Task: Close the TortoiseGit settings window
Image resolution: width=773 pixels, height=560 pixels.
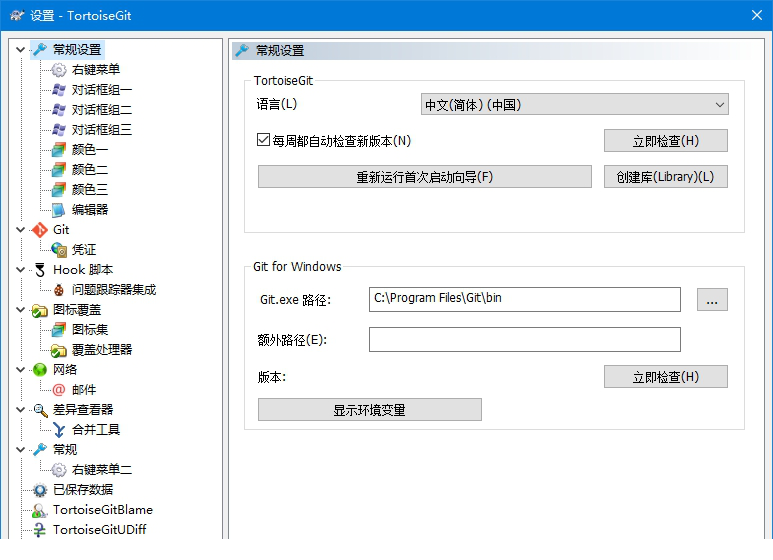Action: pos(757,15)
